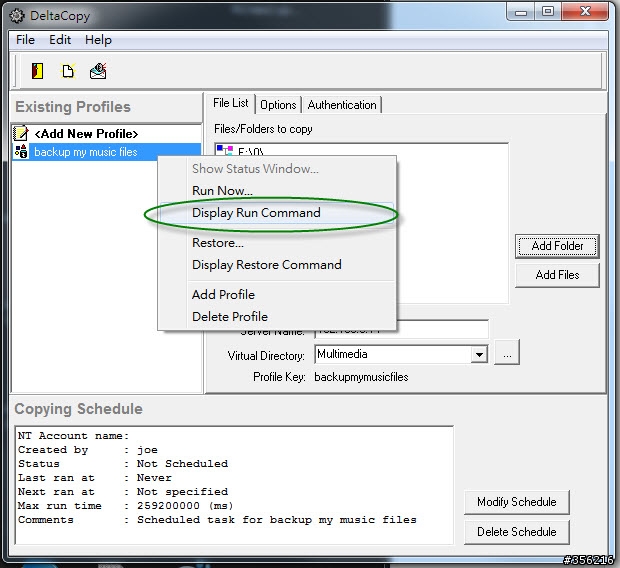Click the Last ran at Never line
Screen dimensions: 620x568
pyautogui.click(x=95, y=478)
